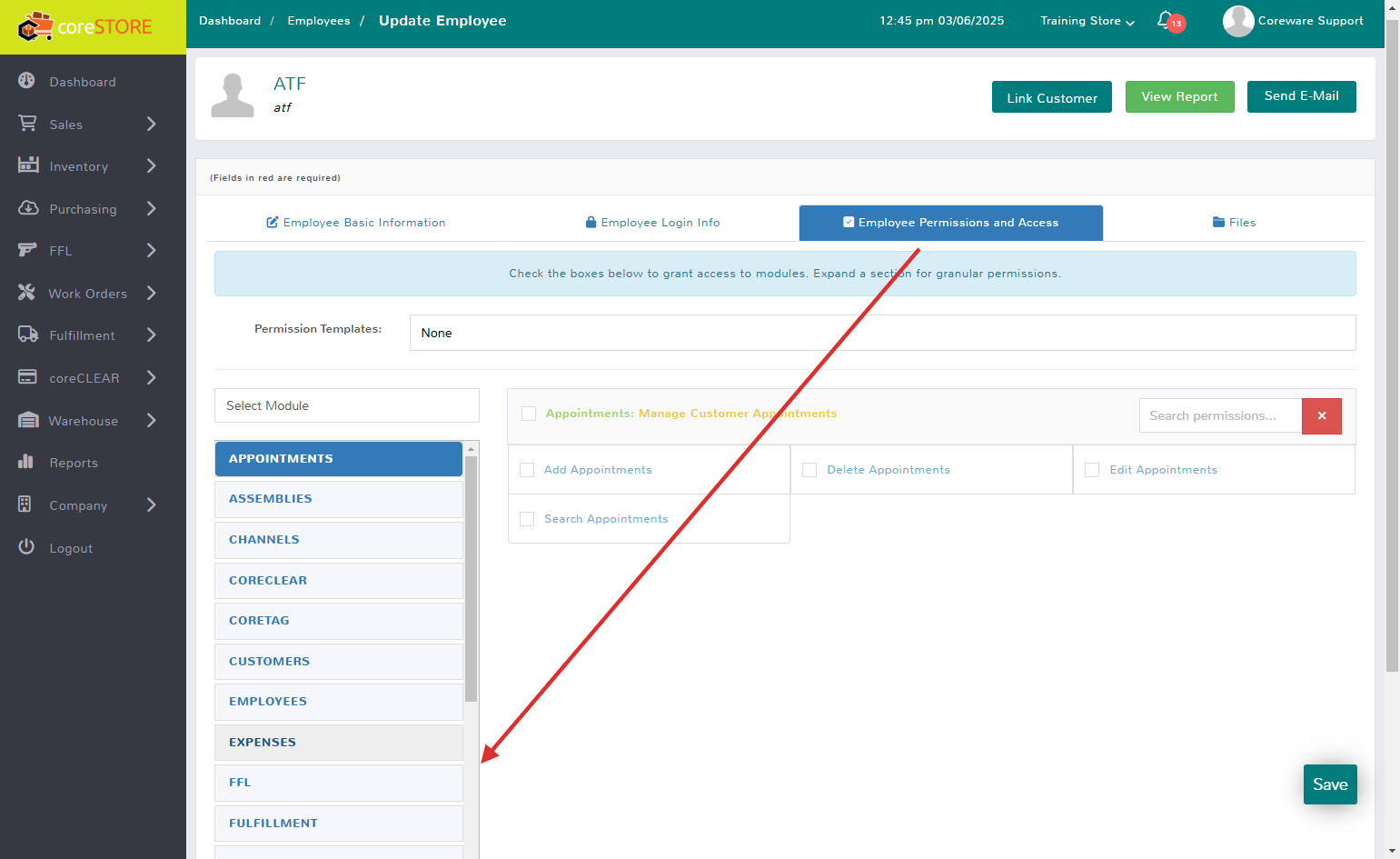This screenshot has width=1400, height=859.
Task: Click the module list scrollbar
Action: [471, 578]
